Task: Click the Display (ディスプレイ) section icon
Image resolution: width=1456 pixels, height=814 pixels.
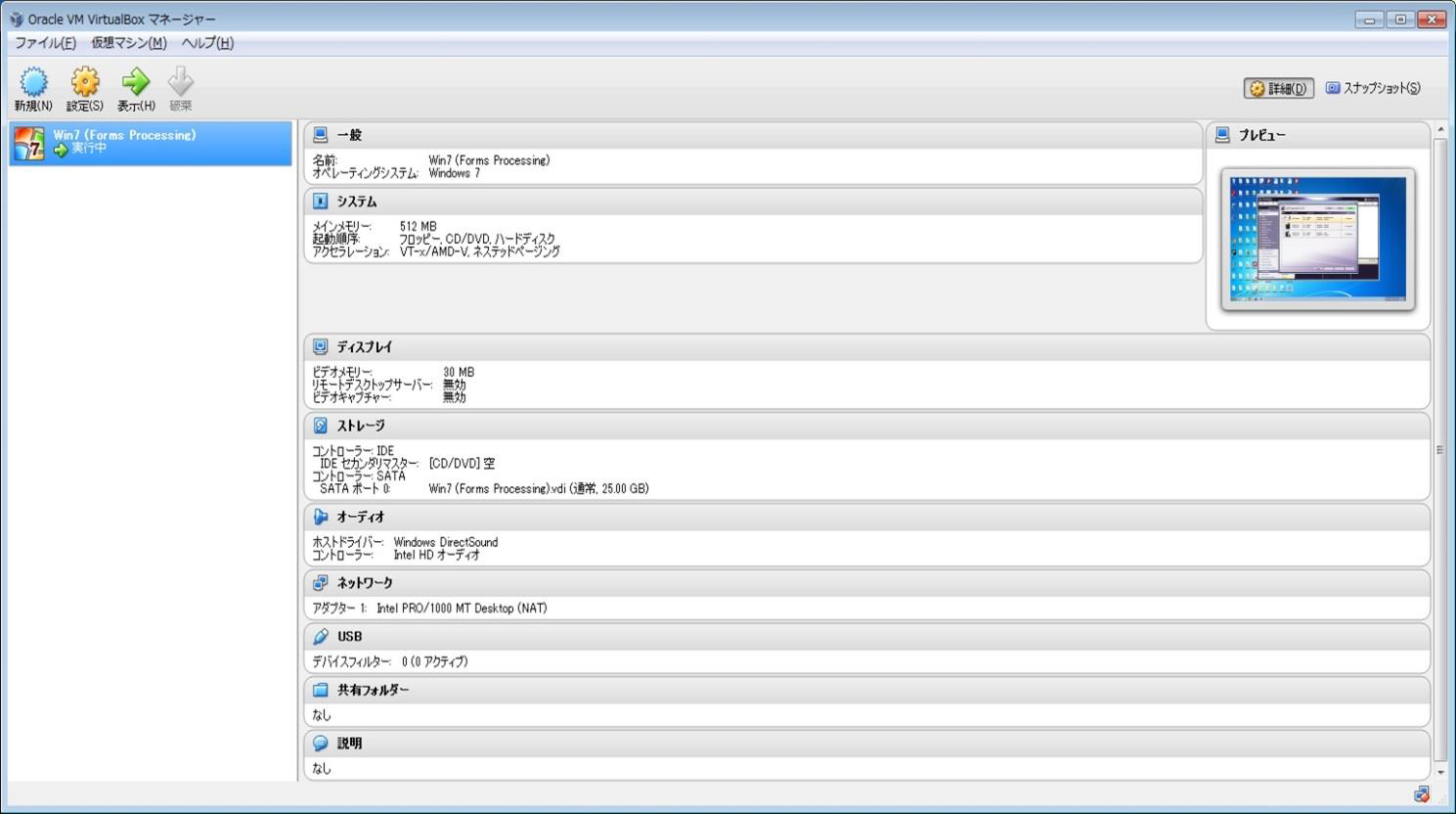Action: tap(320, 346)
